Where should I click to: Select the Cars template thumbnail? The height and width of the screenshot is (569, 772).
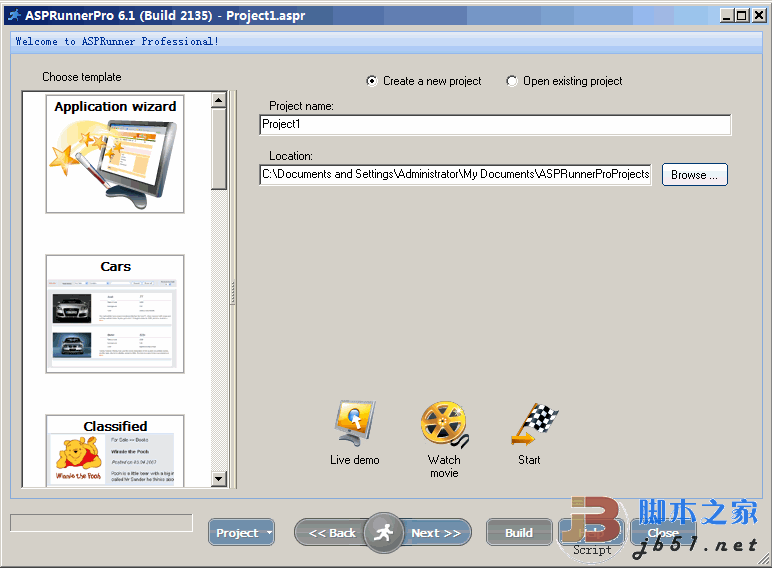(x=115, y=314)
